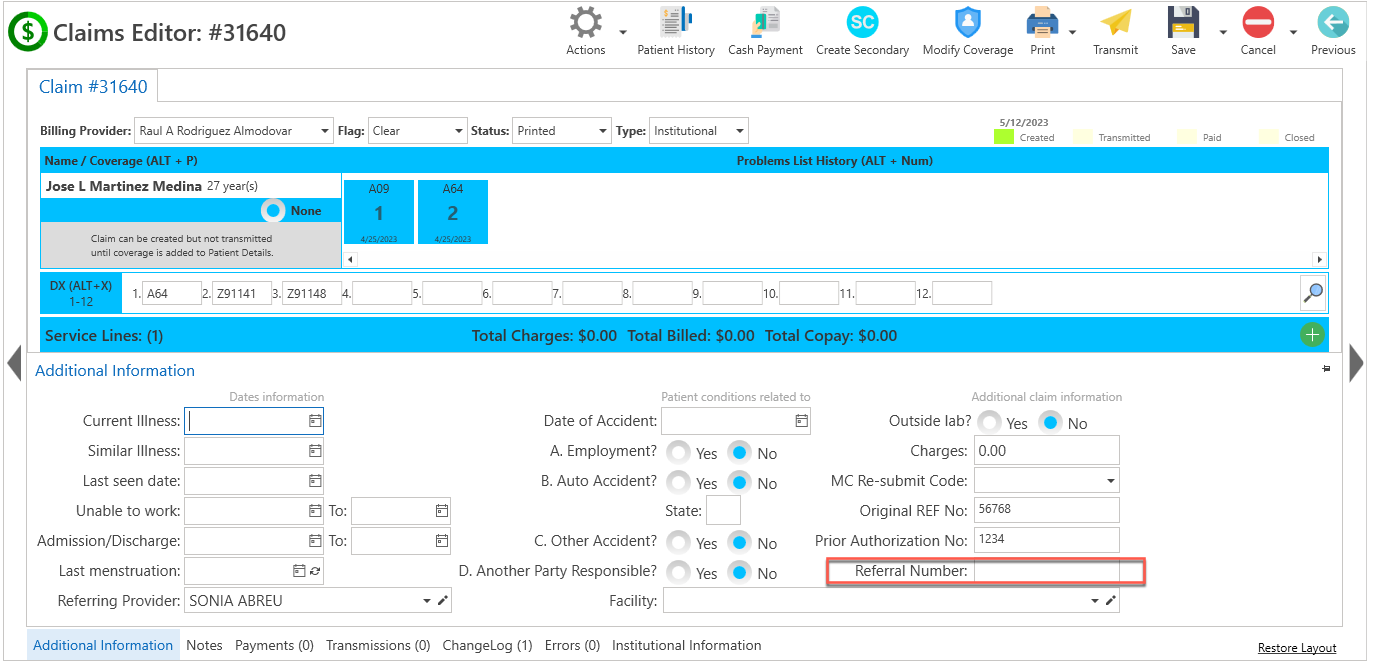This screenshot has width=1375, height=665.
Task: Set A. Employment to Yes
Action: pyautogui.click(x=679, y=453)
